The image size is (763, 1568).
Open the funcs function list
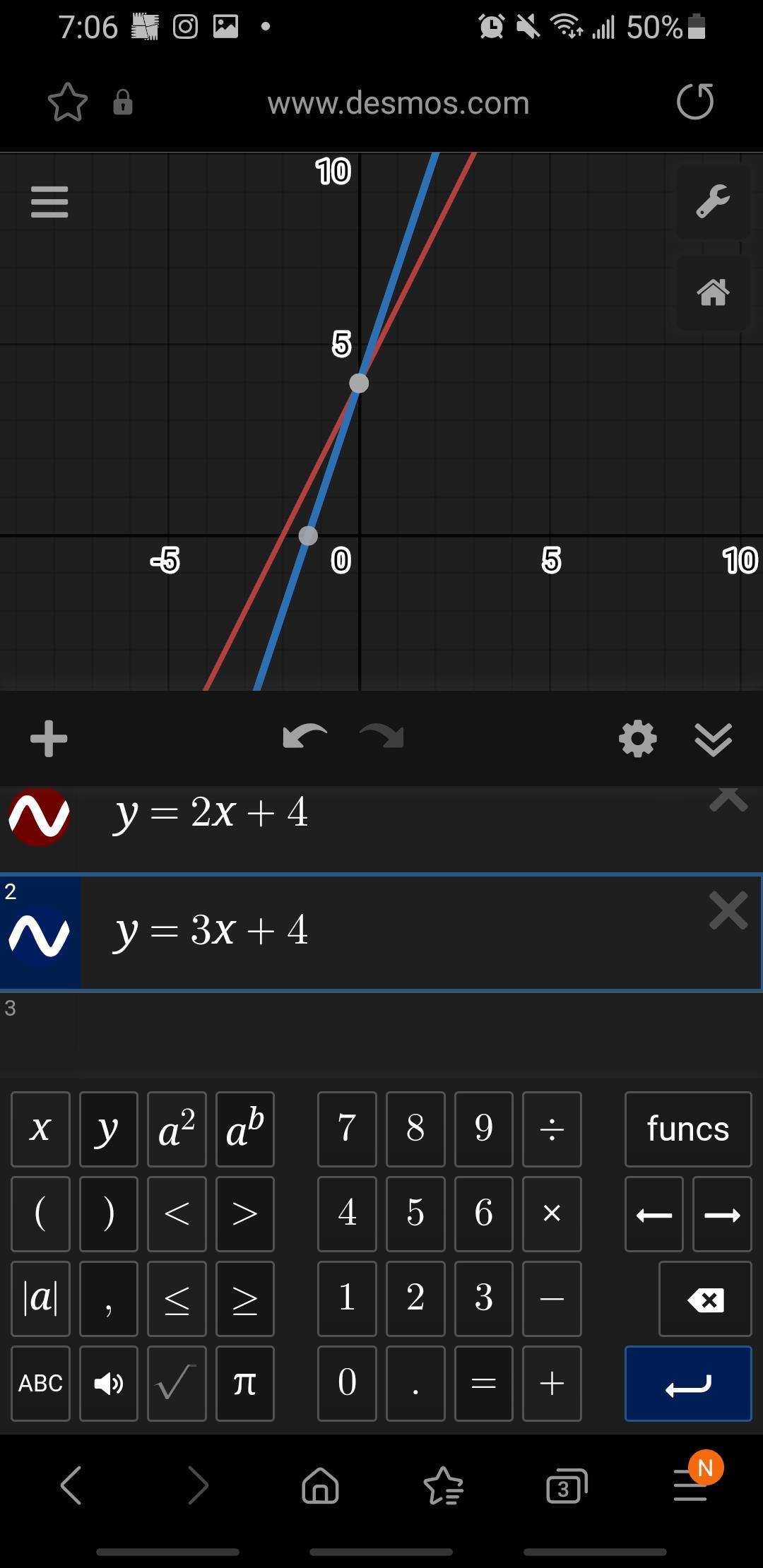pos(687,1129)
